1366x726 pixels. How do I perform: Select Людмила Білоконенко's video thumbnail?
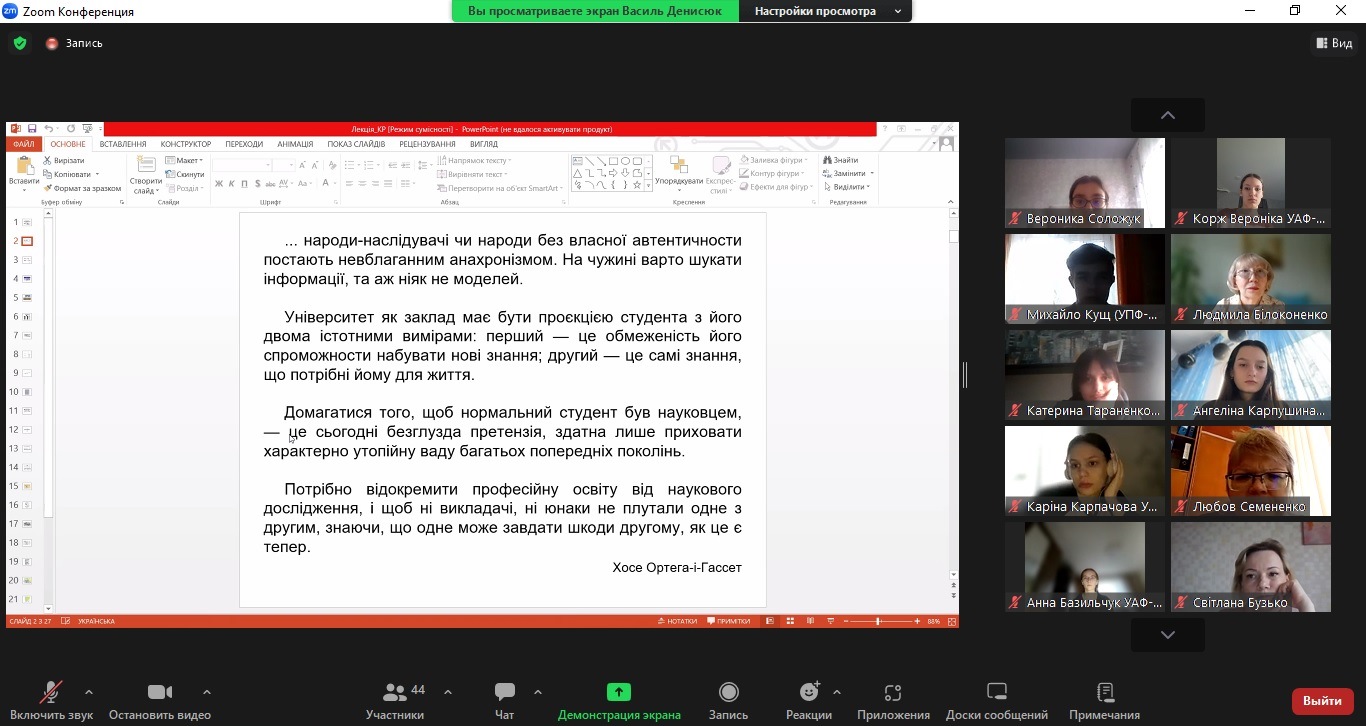point(1250,278)
